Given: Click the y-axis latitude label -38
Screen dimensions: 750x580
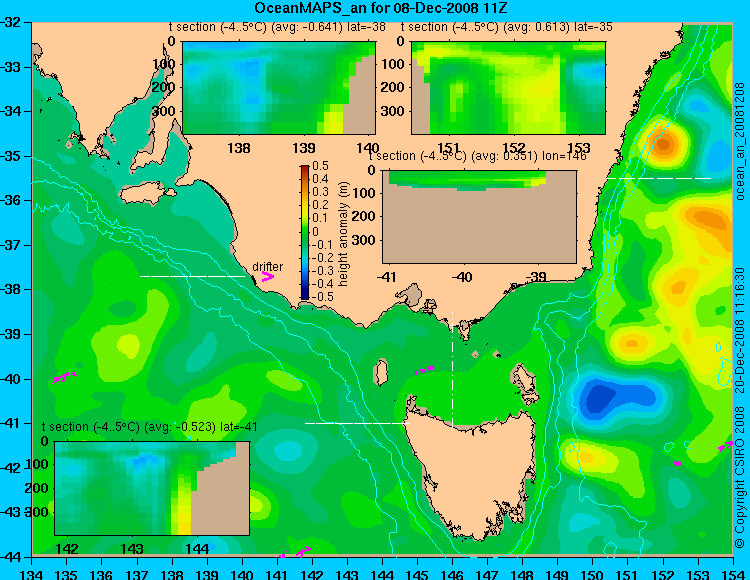Looking at the screenshot, I should coord(11,290).
